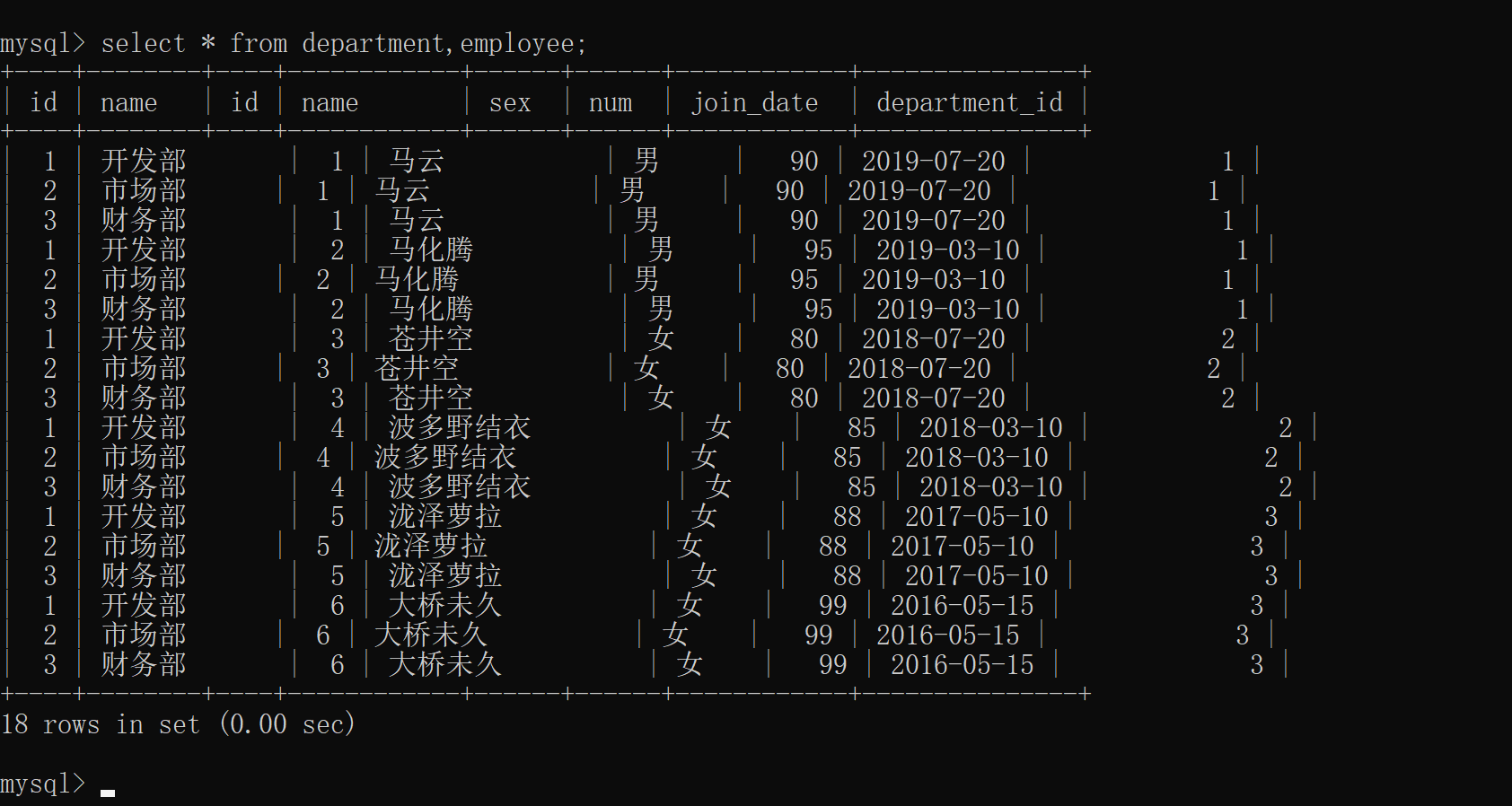Select 市场部 in the 马云 employee row

144,190
